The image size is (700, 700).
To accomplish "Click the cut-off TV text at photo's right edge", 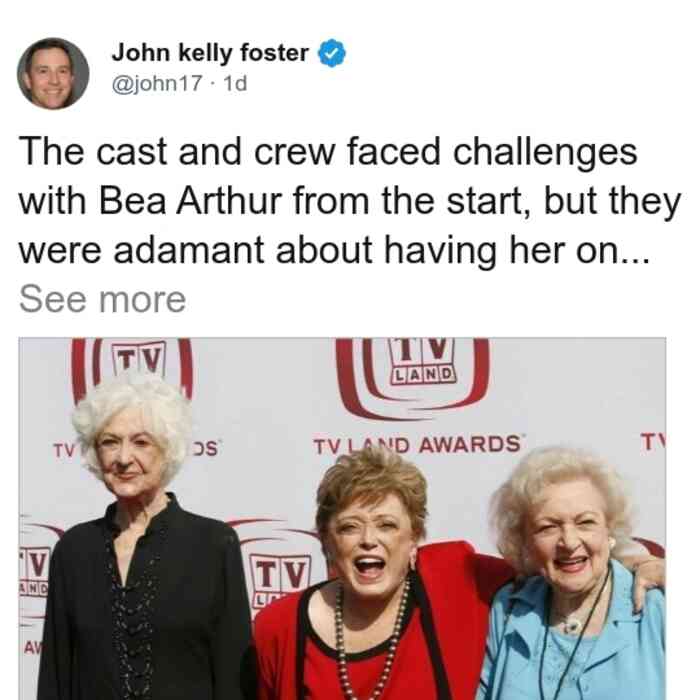I will coord(654,442).
